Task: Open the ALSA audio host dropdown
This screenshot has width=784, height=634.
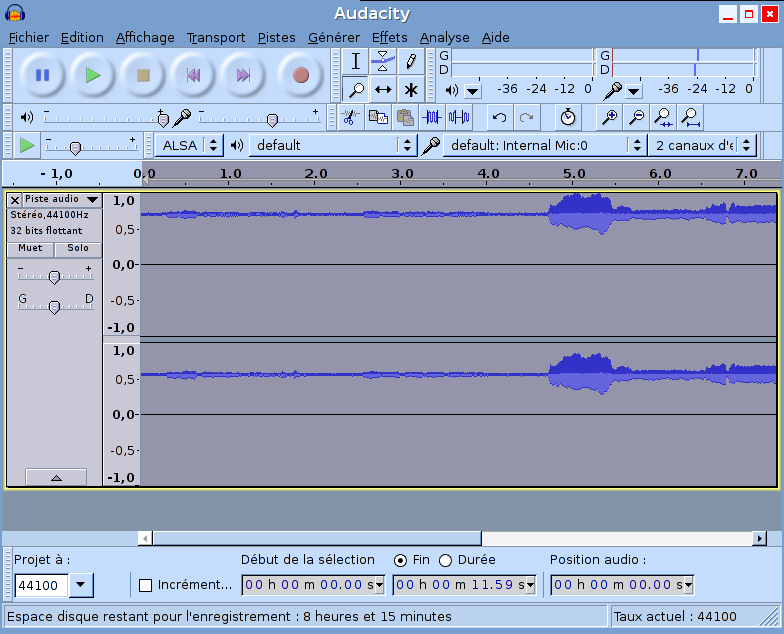Action: click(x=188, y=146)
